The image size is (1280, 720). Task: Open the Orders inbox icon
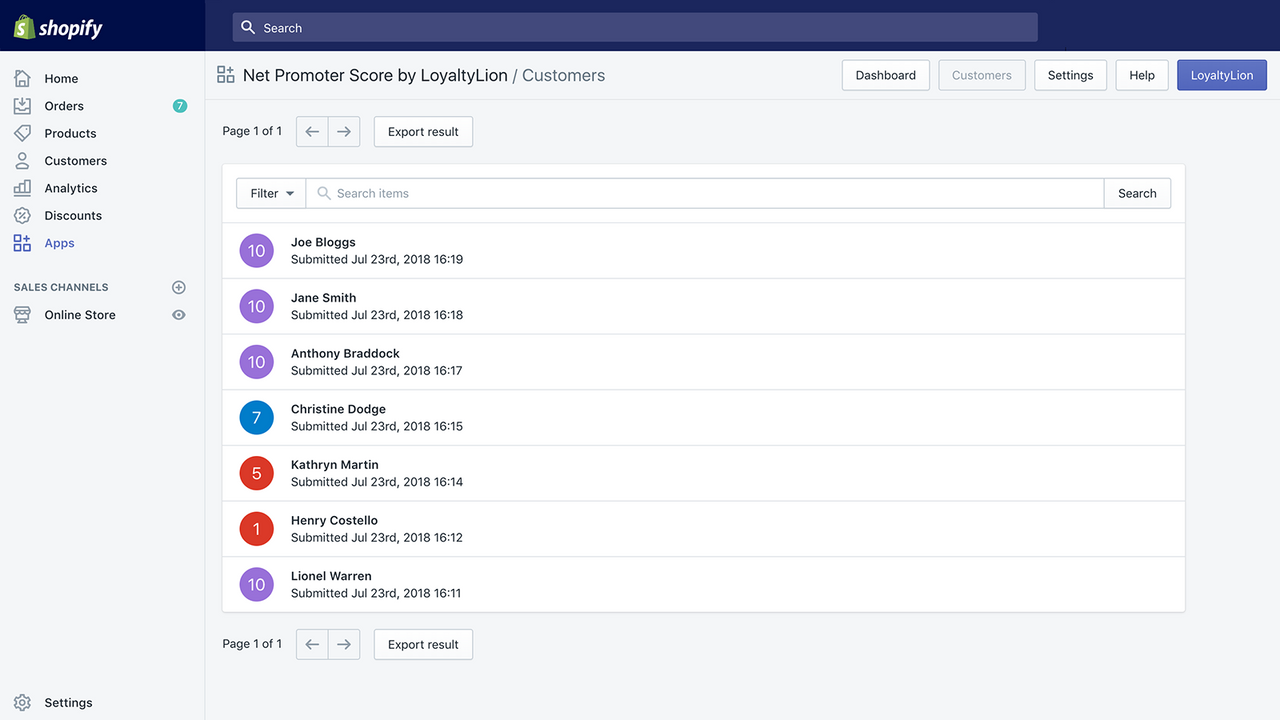point(22,106)
